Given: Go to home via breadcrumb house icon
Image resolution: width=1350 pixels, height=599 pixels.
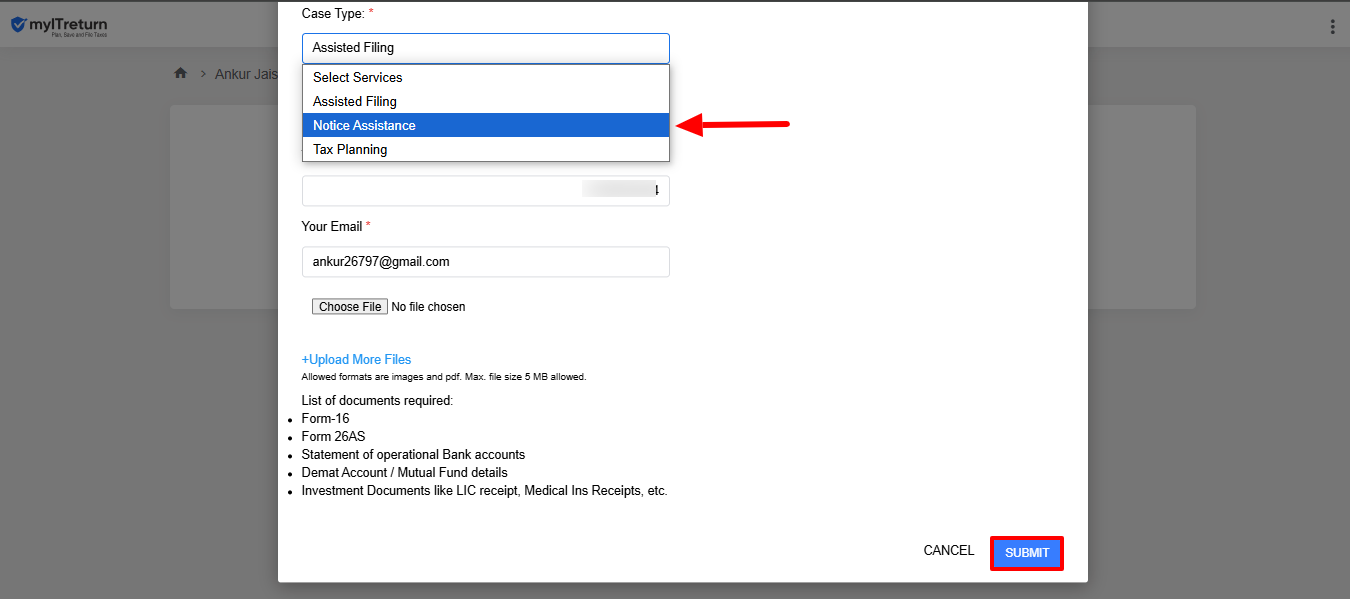Looking at the screenshot, I should click(x=181, y=73).
